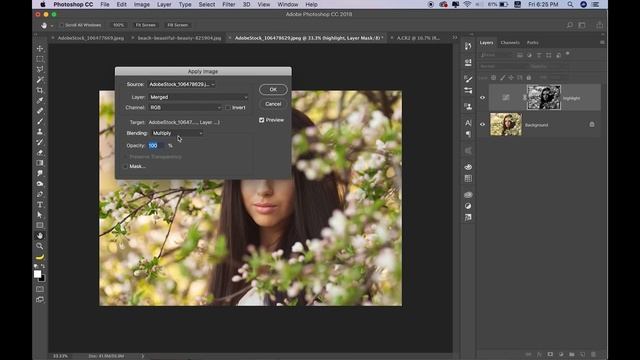Select the Background layer thumbnail
Screen dimensions: 640x360
(x=506, y=124)
